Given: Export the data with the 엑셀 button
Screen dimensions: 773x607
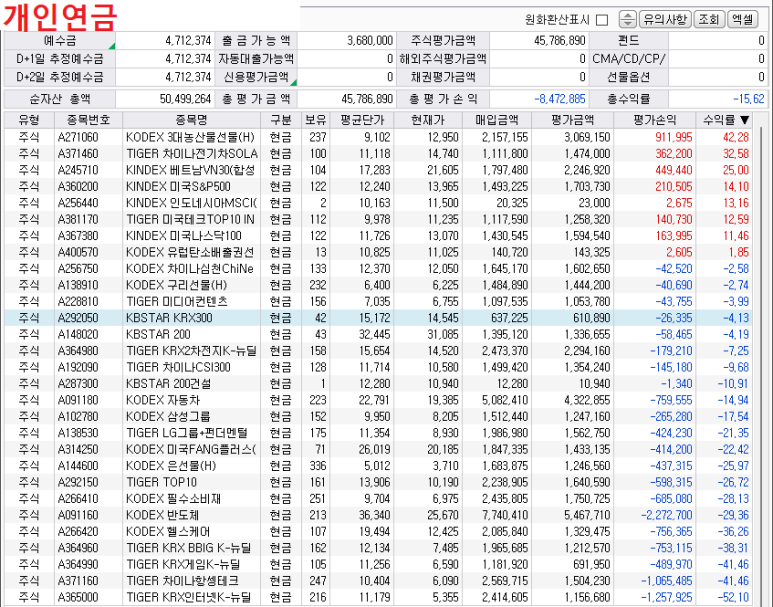Looking at the screenshot, I should point(742,20).
